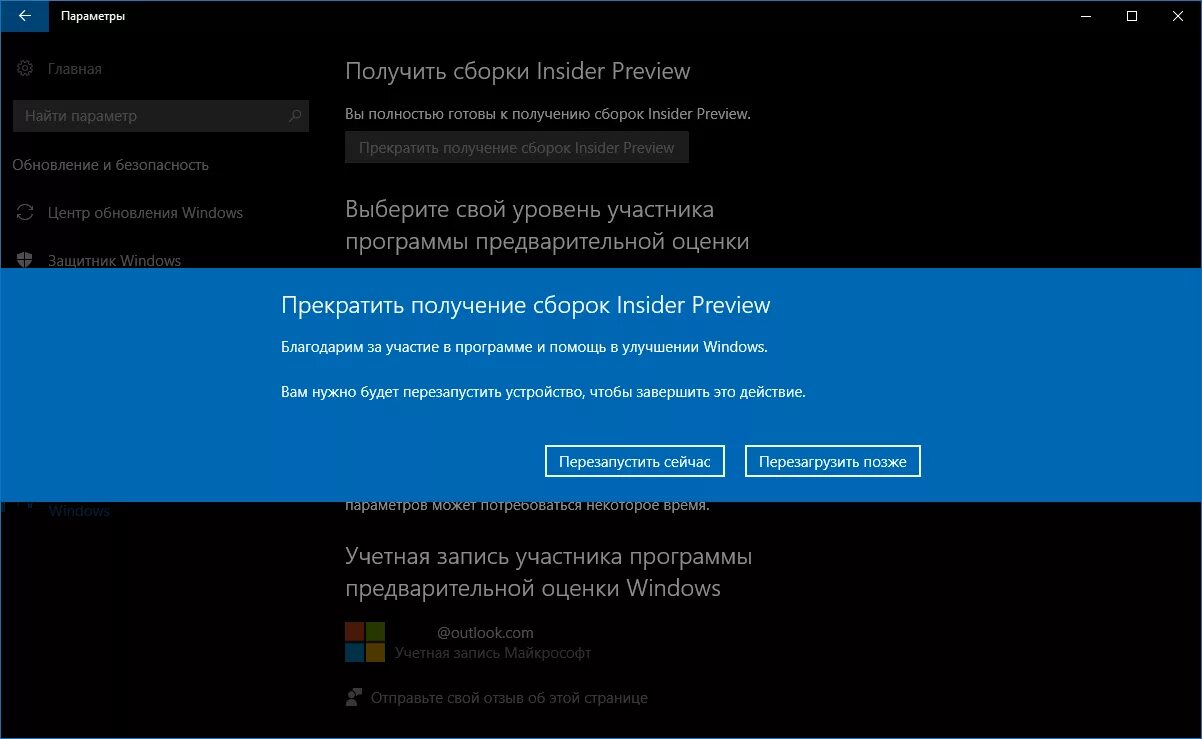Close the Параметры window

(1178, 16)
